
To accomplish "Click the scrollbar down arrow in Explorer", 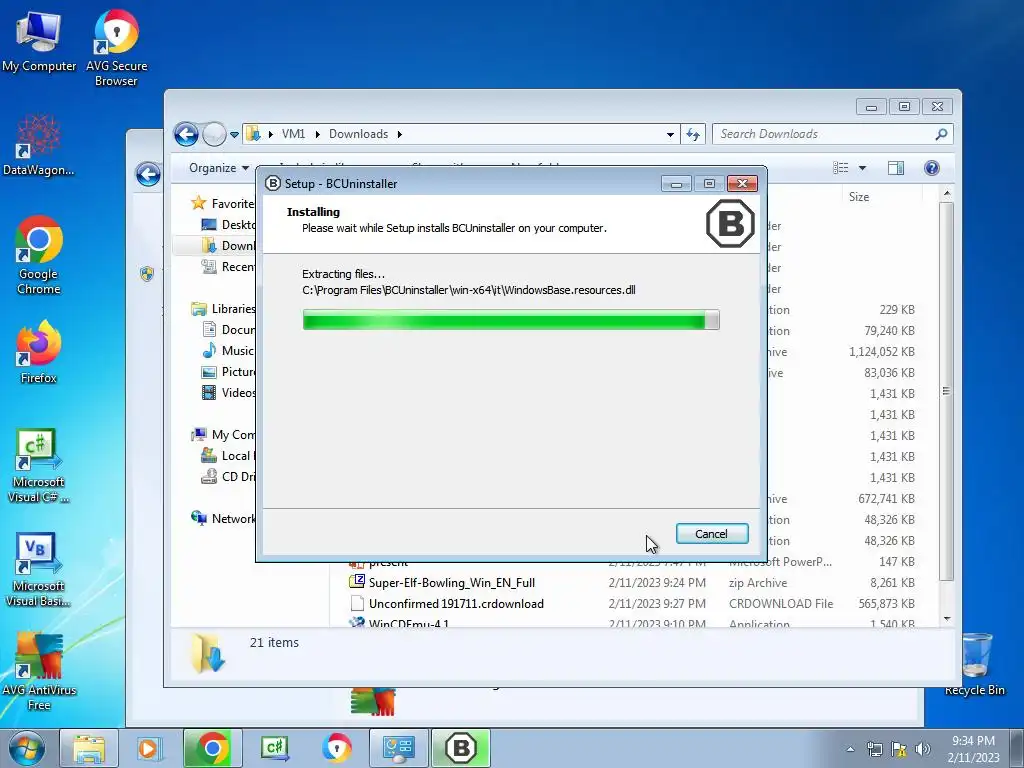I will tap(947, 618).
